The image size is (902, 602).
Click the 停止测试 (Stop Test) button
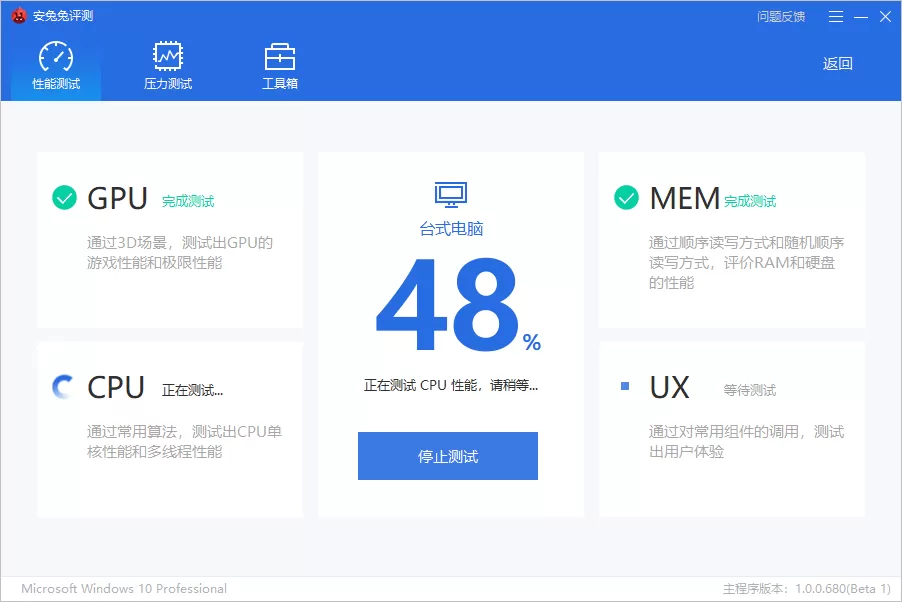tap(448, 455)
